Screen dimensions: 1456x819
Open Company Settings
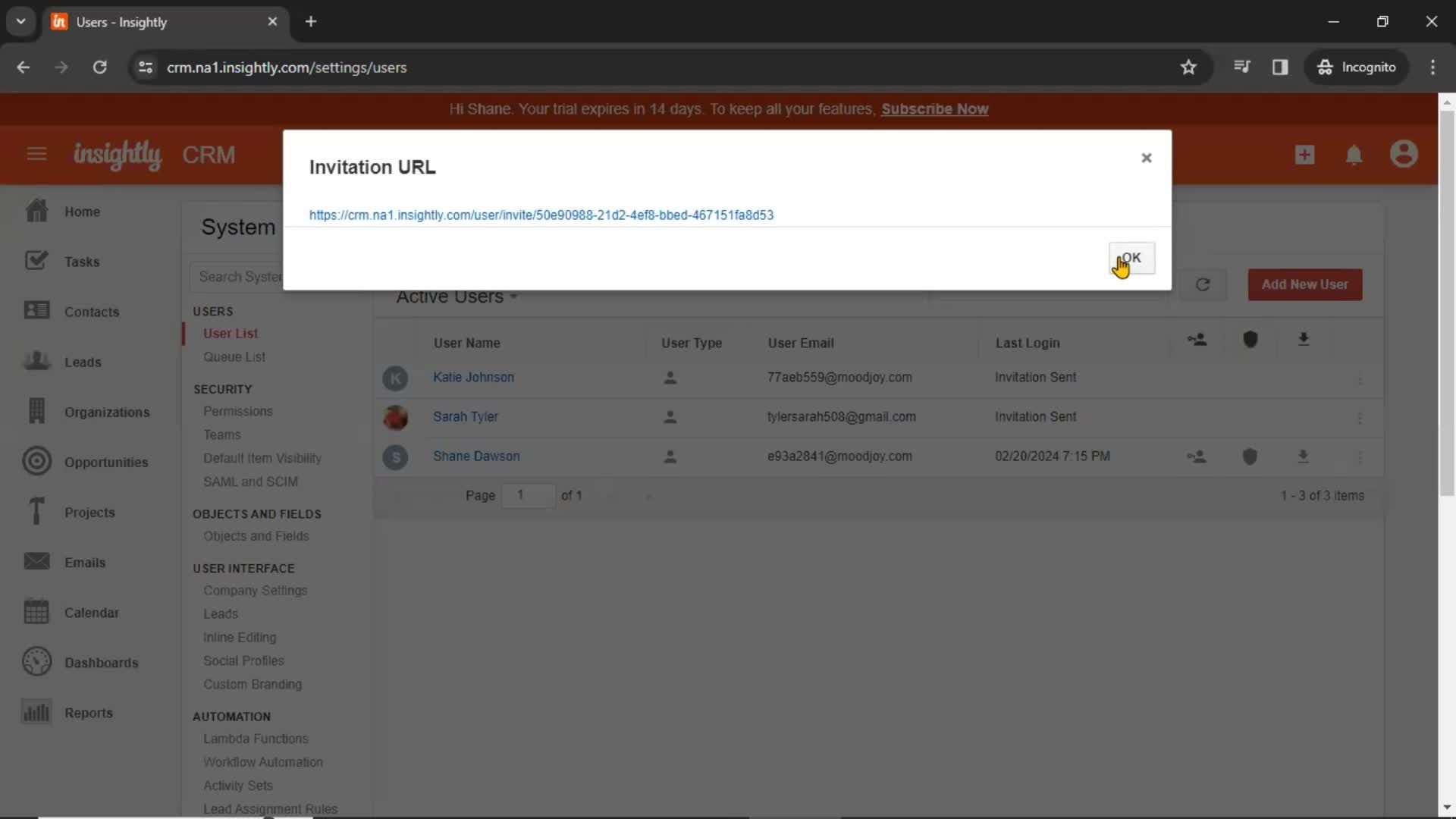(256, 591)
